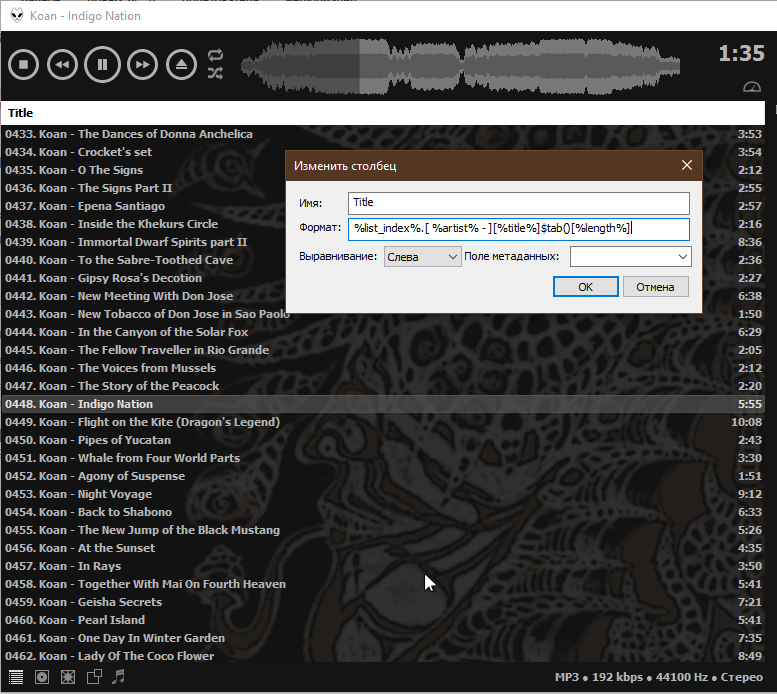Open the Поле метаданных dropdown
Screen dimensions: 777x694
(630, 257)
